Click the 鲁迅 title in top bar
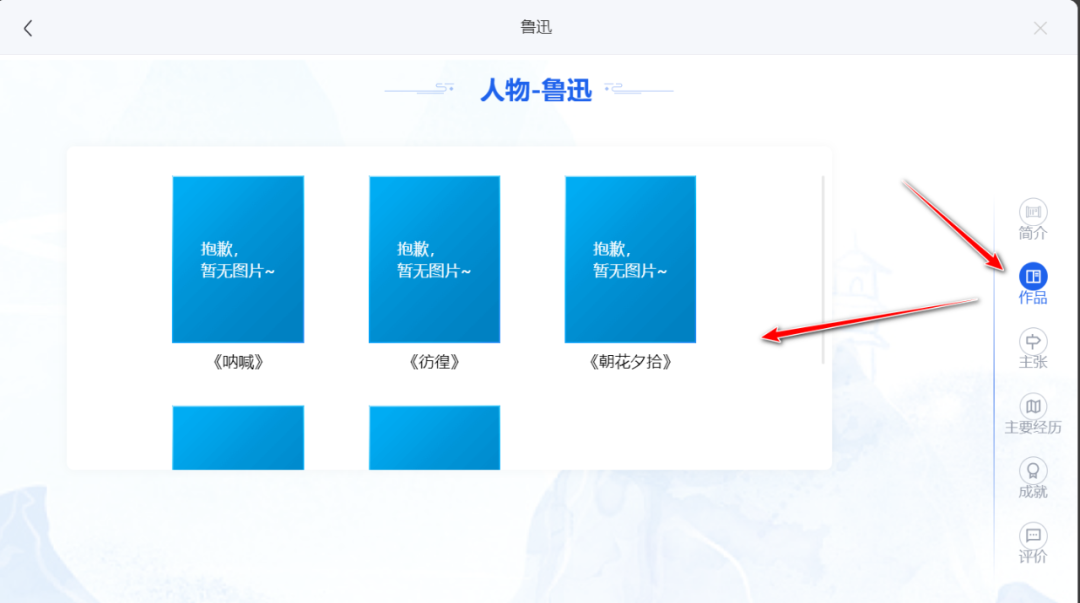Viewport: 1080px width, 603px height. pyautogui.click(x=538, y=27)
